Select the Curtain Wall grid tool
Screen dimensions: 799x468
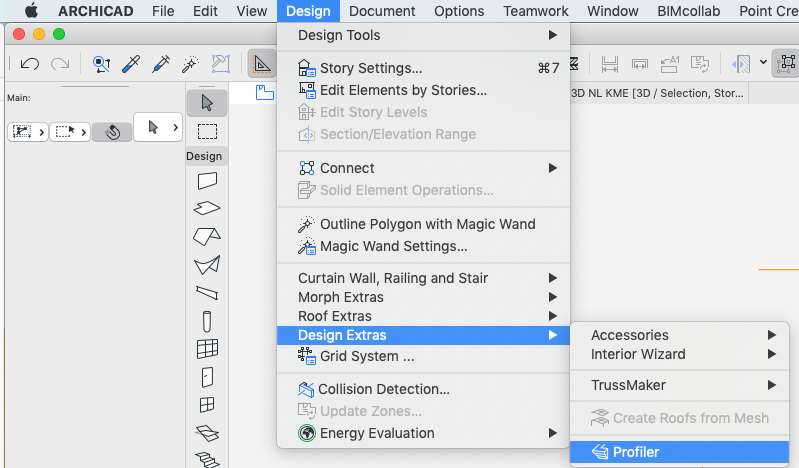pos(207,349)
